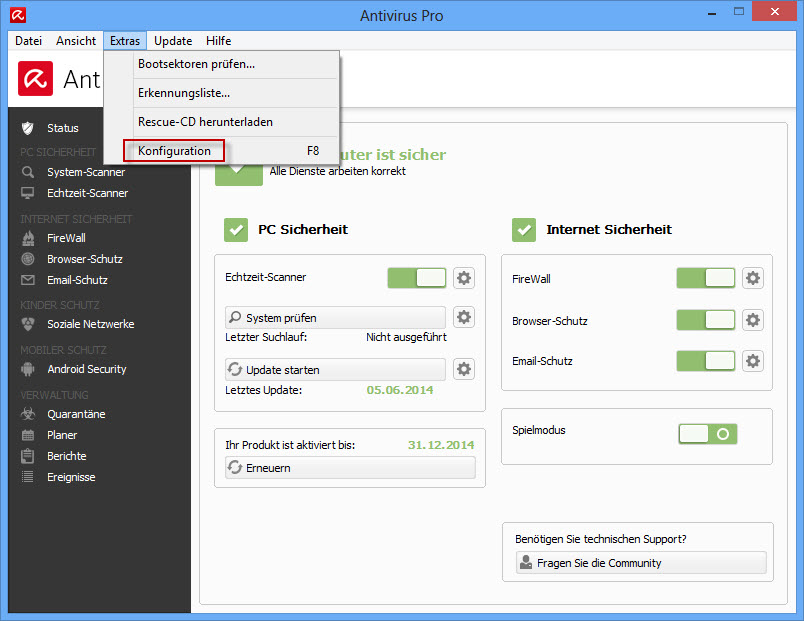Click the System prüfen button
This screenshot has height=621, width=804.
pos(335,317)
